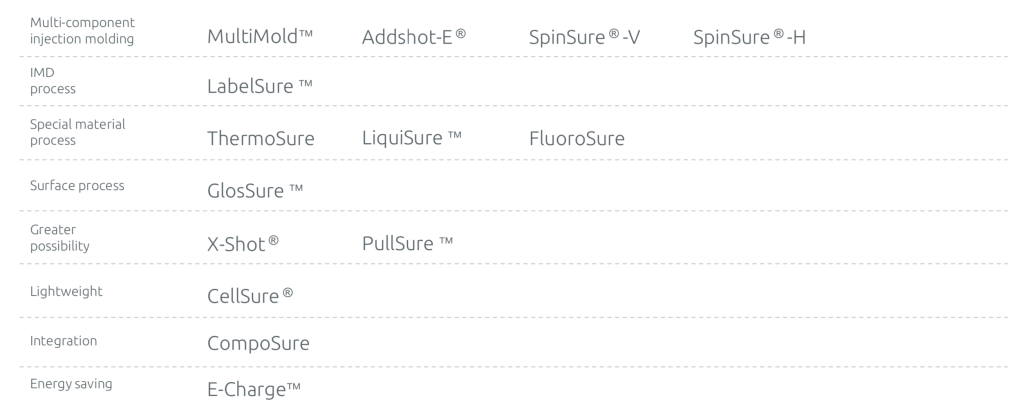Click the X-Shot technology link

tap(241, 242)
